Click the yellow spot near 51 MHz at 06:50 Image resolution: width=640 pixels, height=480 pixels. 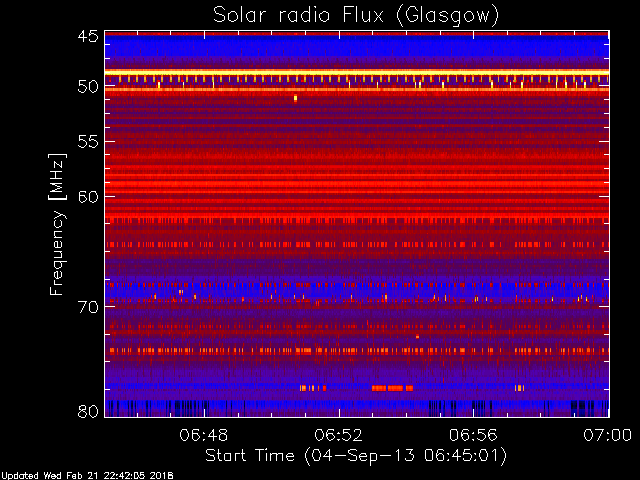pos(296,98)
